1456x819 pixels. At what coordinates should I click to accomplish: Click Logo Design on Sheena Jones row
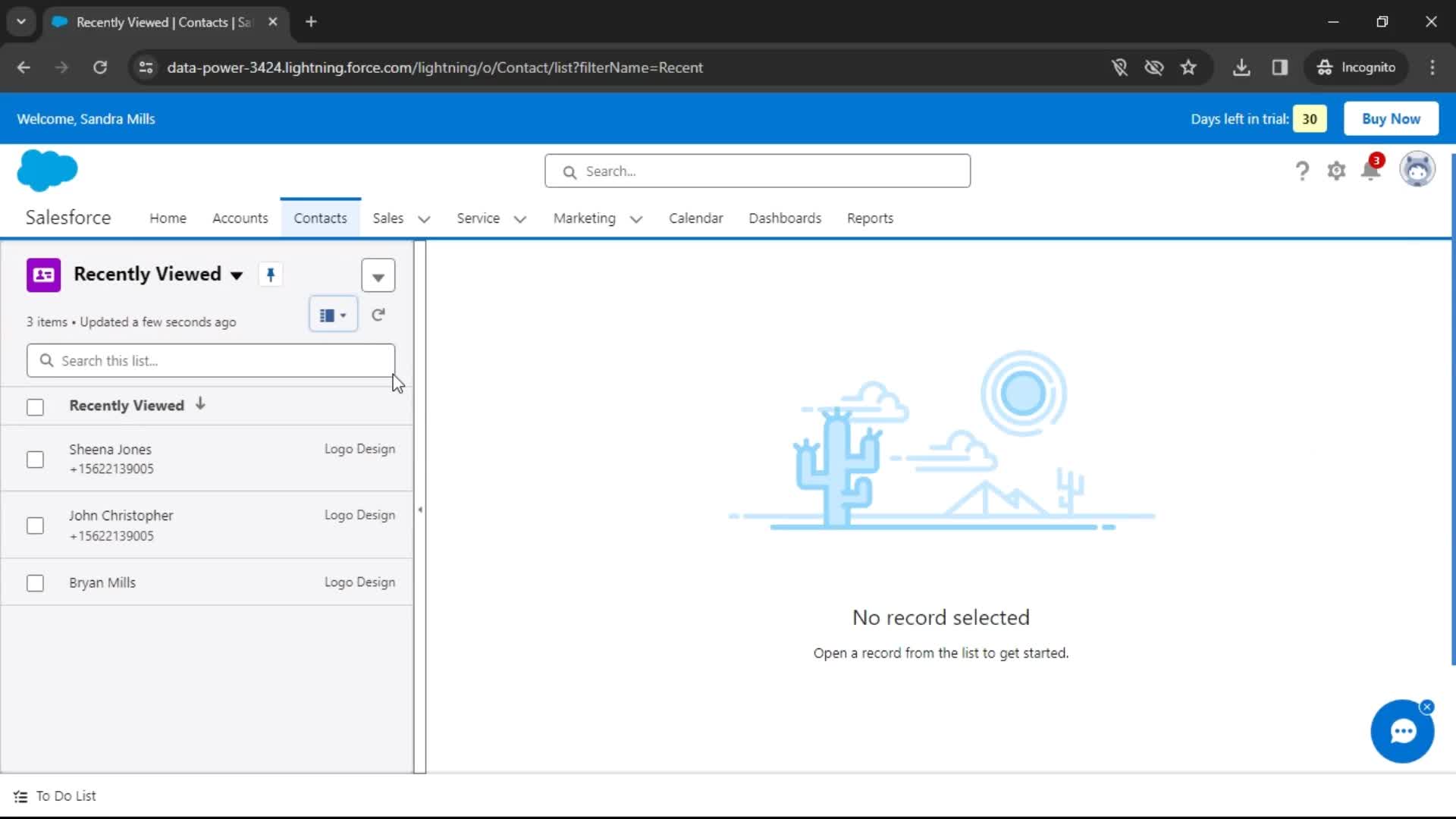click(x=359, y=449)
